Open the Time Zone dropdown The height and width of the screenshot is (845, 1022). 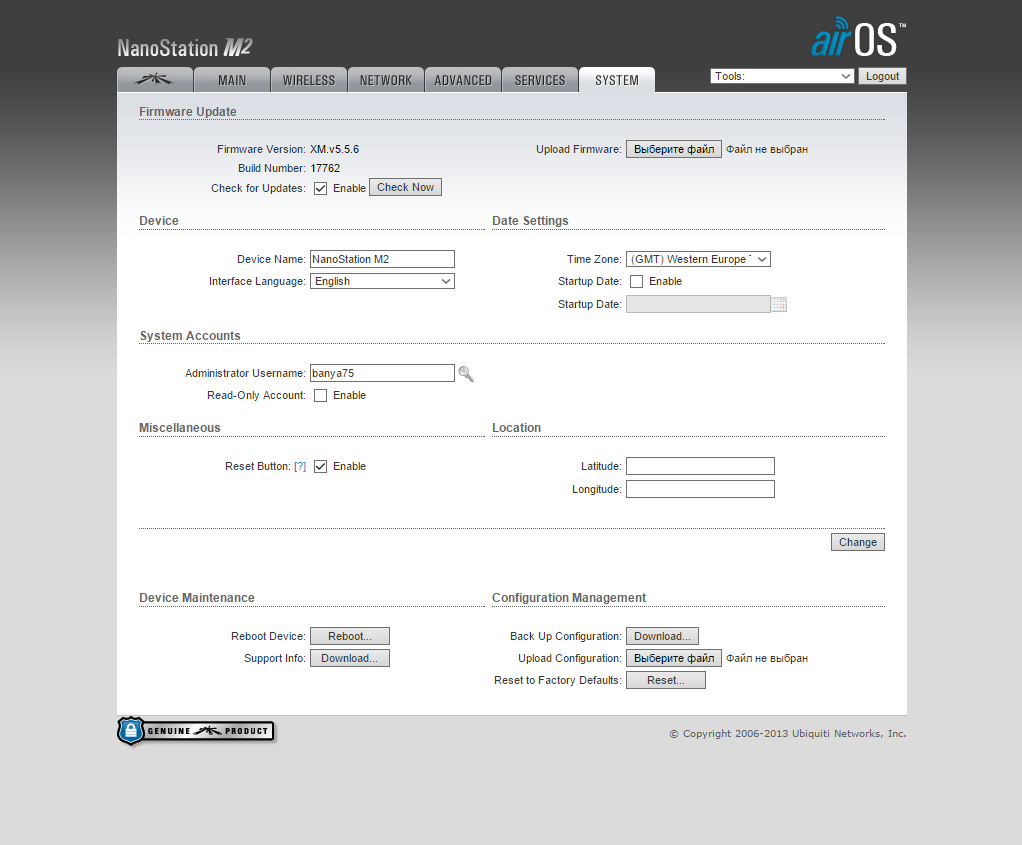click(x=698, y=260)
